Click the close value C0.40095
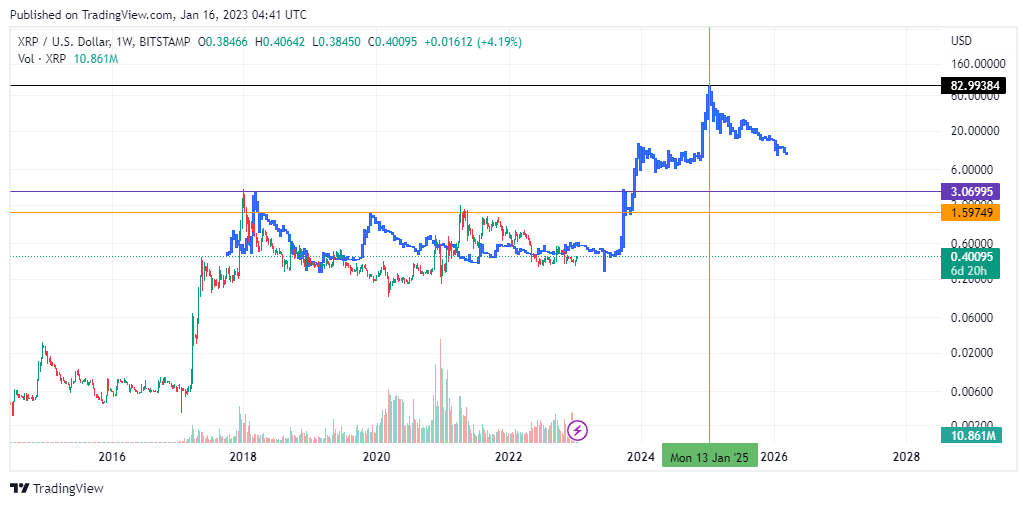The width and height of the screenshot is (1027, 506). (393, 42)
